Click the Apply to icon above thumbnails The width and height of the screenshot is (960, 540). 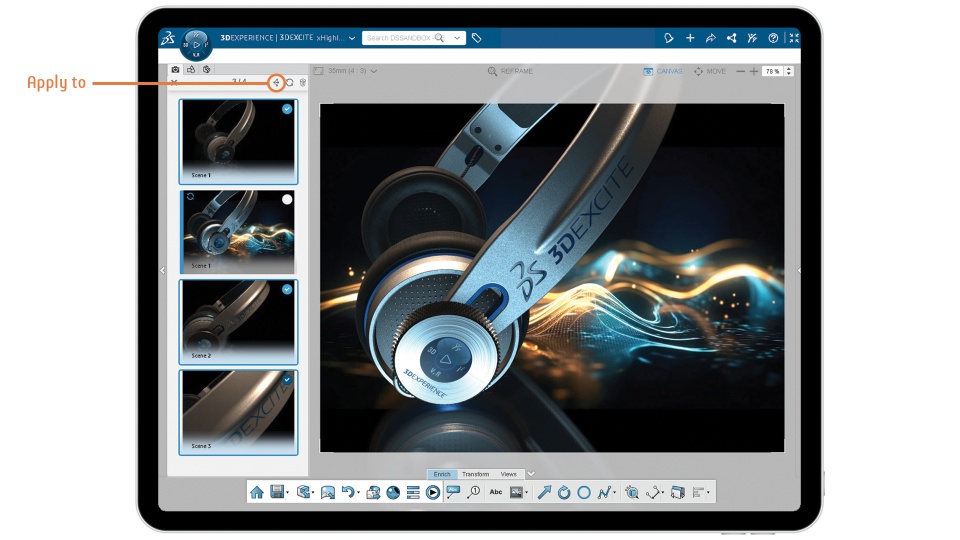276,82
